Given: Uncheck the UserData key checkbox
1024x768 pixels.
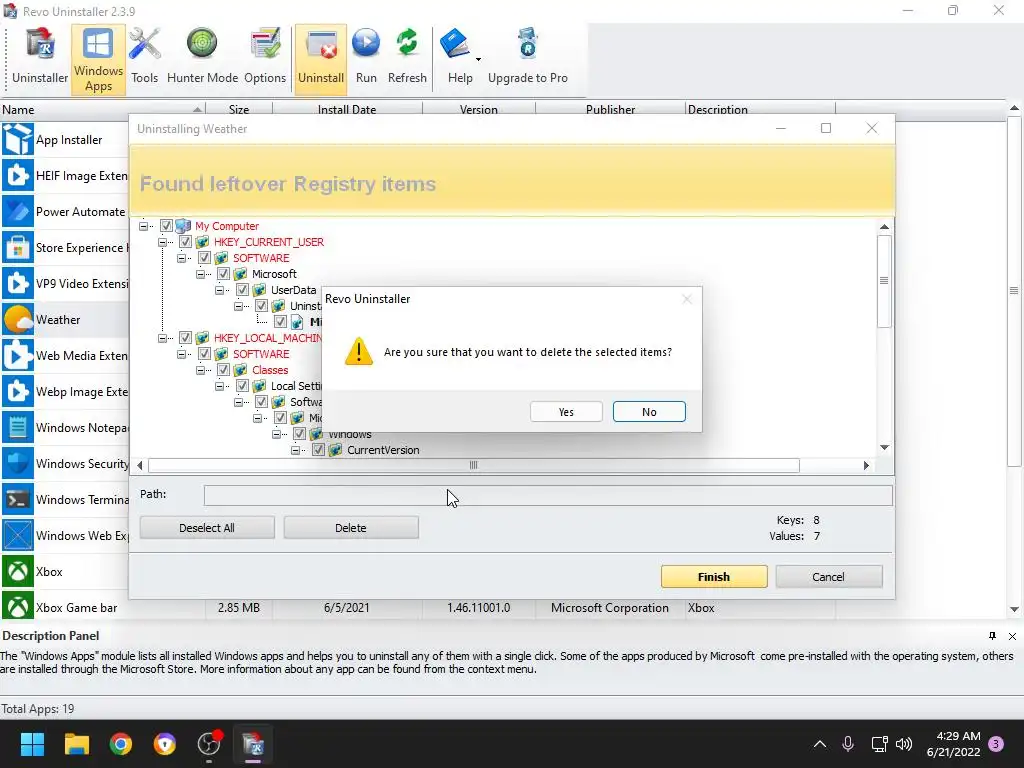Looking at the screenshot, I should [x=242, y=289].
